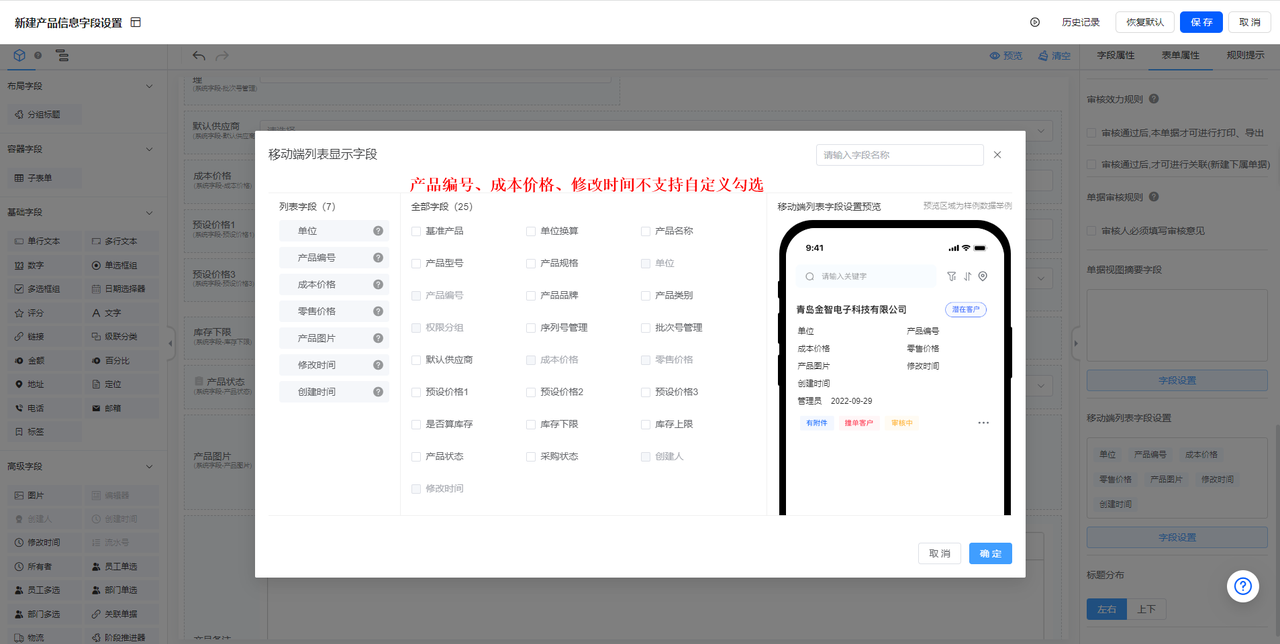
Task: Open the floating help question-mark button
Action: click(x=1243, y=586)
